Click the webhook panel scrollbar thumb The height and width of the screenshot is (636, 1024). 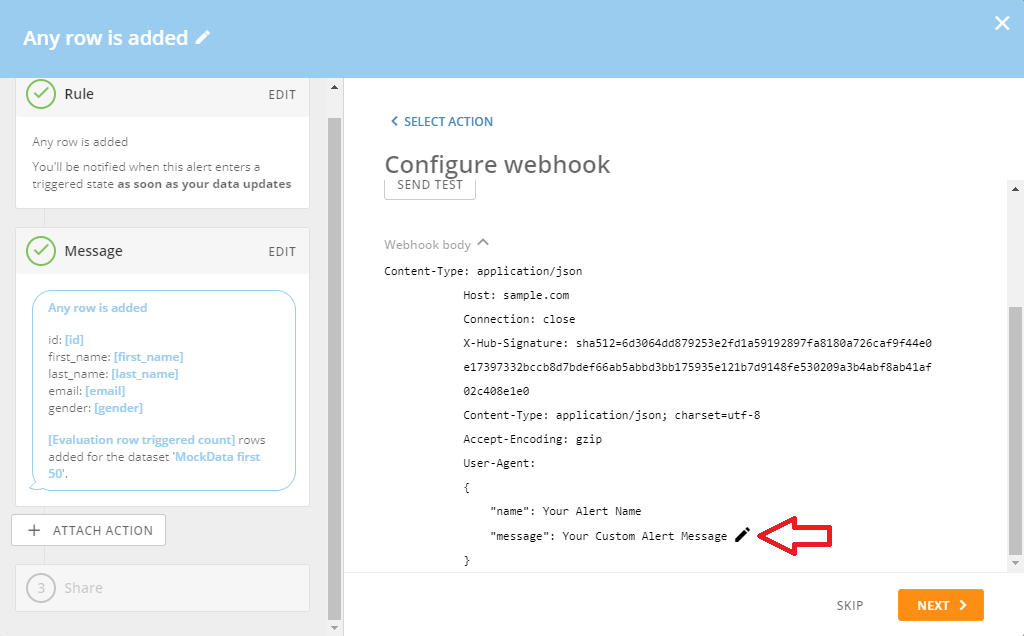pos(1015,431)
